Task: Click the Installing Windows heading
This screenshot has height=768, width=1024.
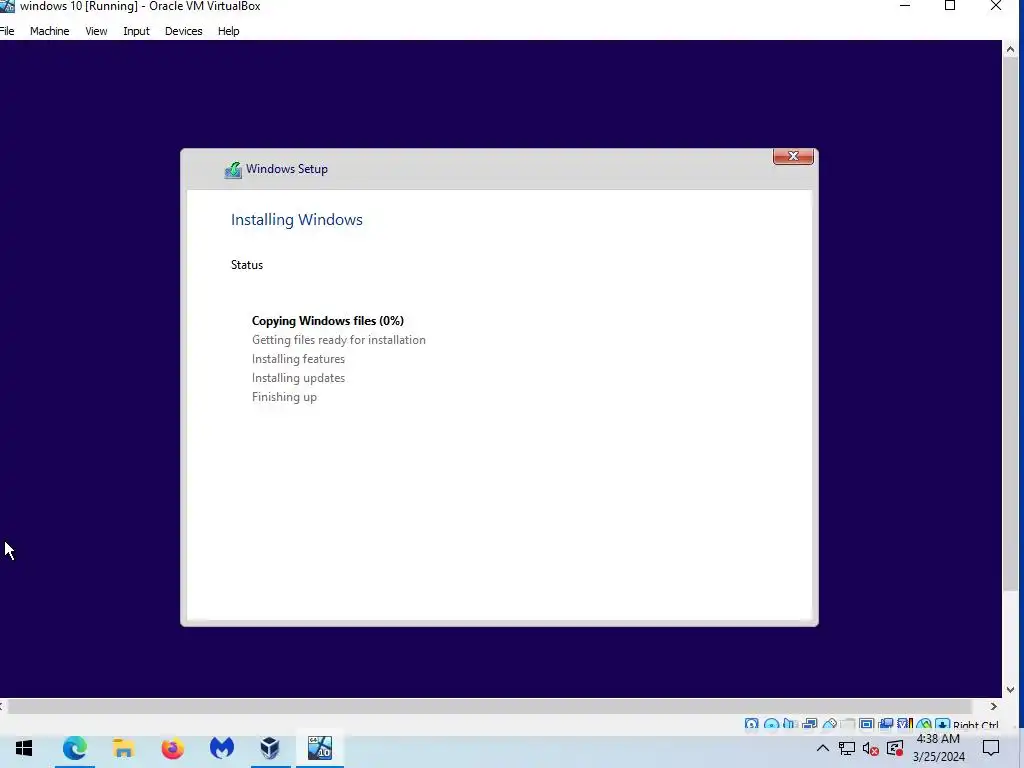Action: [x=296, y=219]
